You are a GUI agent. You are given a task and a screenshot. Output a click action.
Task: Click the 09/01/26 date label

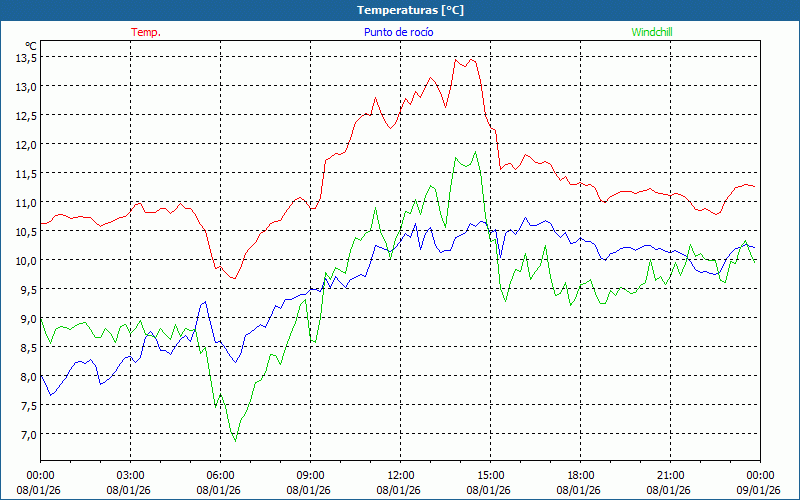760,490
